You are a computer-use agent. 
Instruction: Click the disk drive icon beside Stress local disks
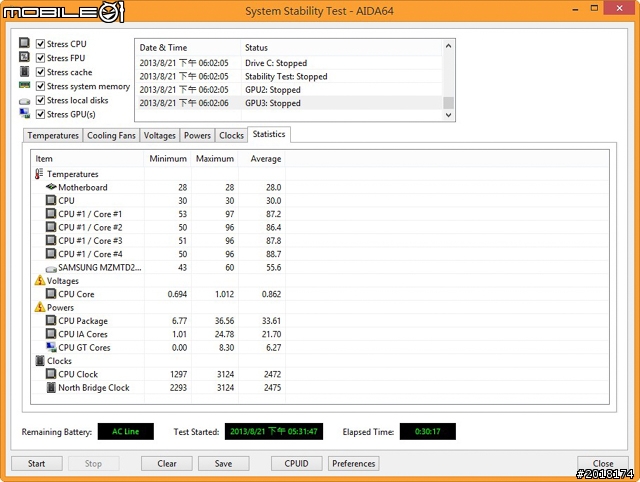24,101
